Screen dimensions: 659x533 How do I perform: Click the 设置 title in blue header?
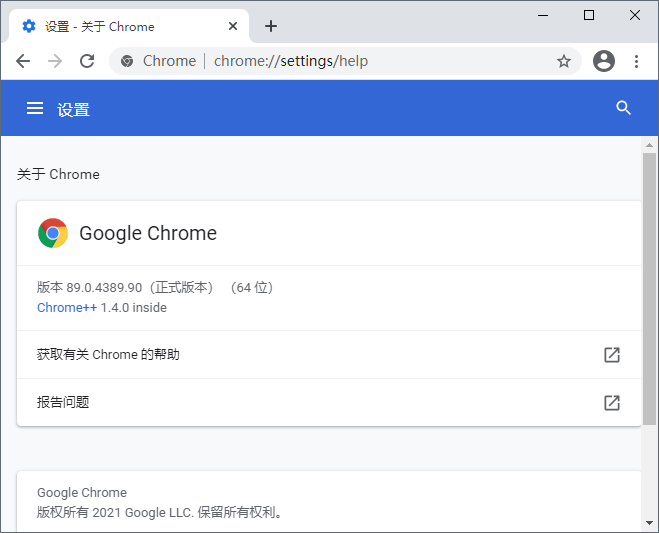(74, 110)
